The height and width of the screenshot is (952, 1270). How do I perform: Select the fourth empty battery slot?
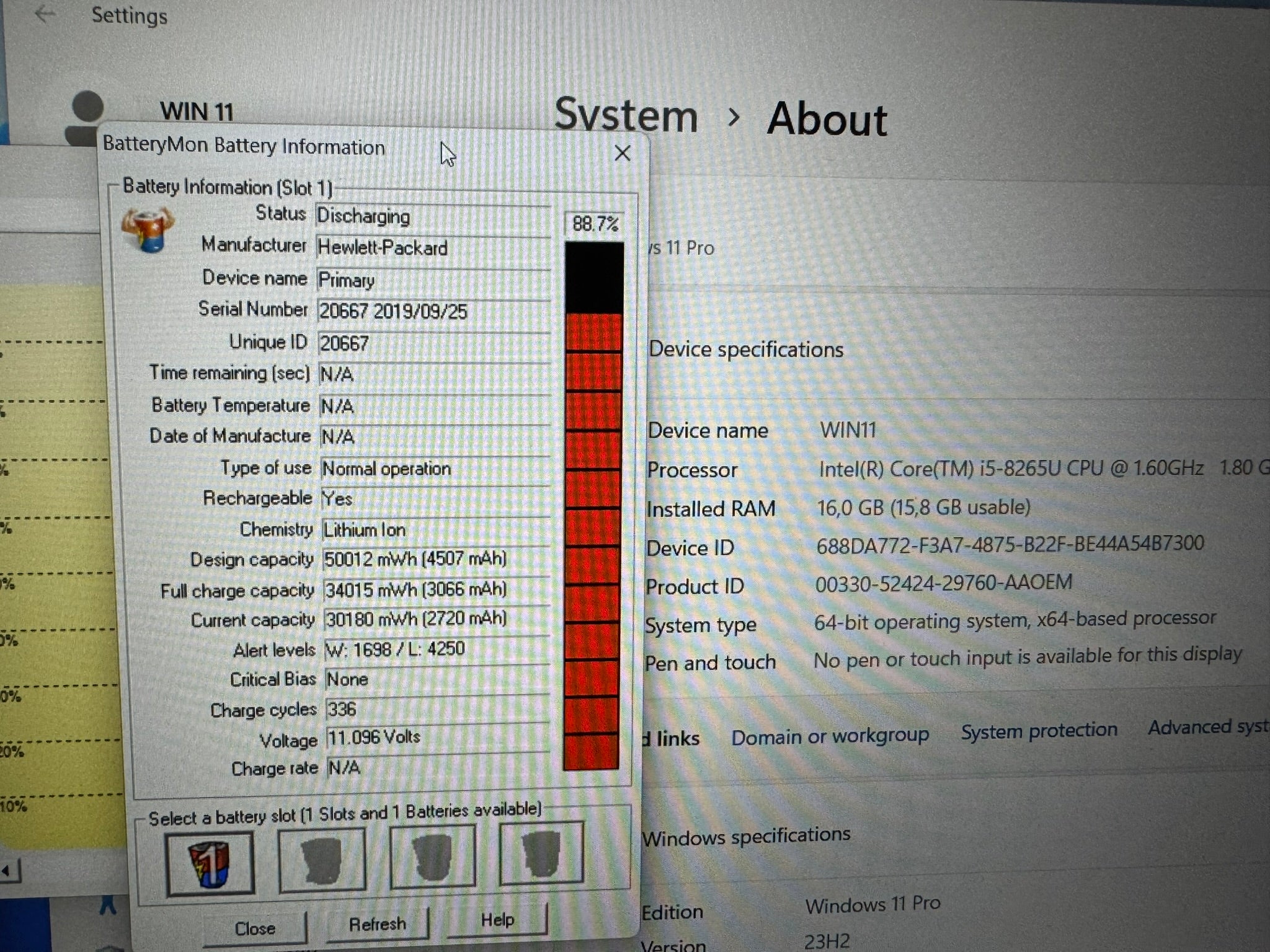click(541, 853)
